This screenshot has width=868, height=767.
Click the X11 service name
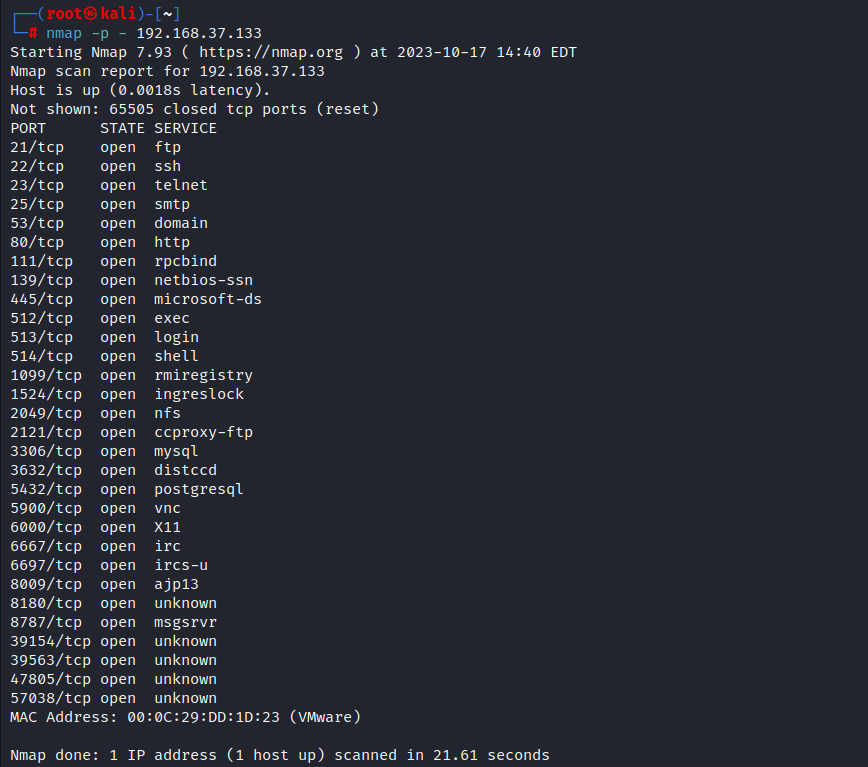[167, 527]
